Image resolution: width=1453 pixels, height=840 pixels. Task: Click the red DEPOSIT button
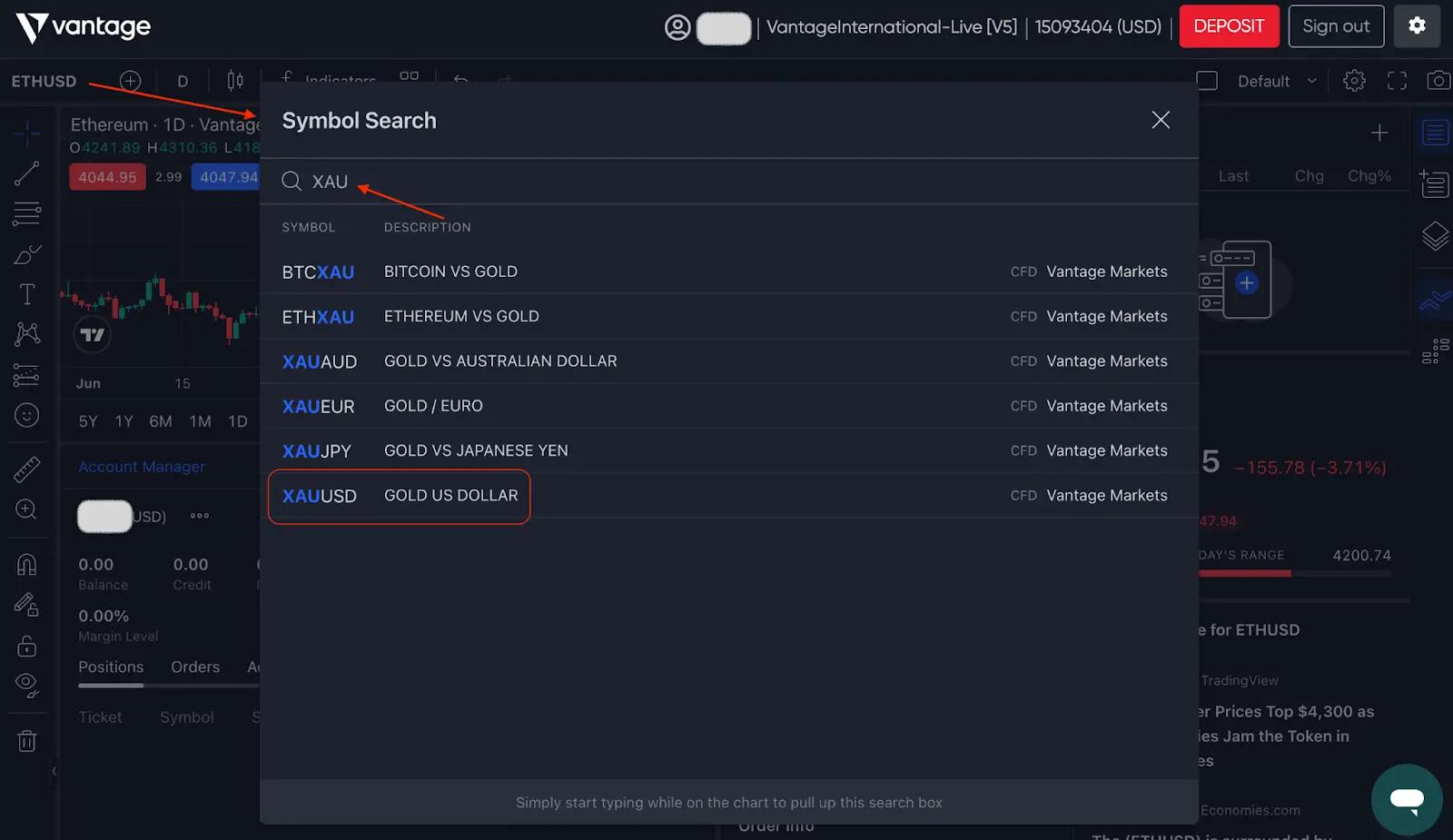[x=1229, y=26]
